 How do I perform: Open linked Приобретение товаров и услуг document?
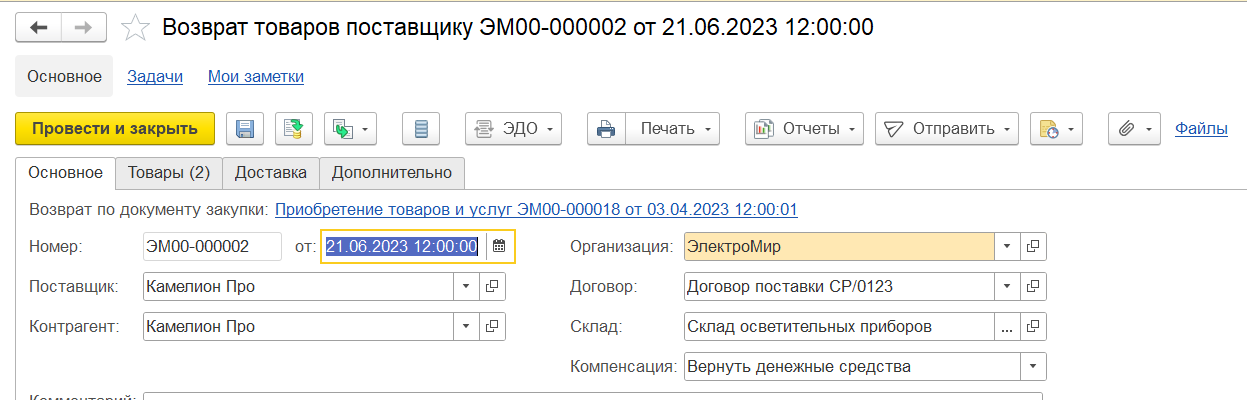536,210
